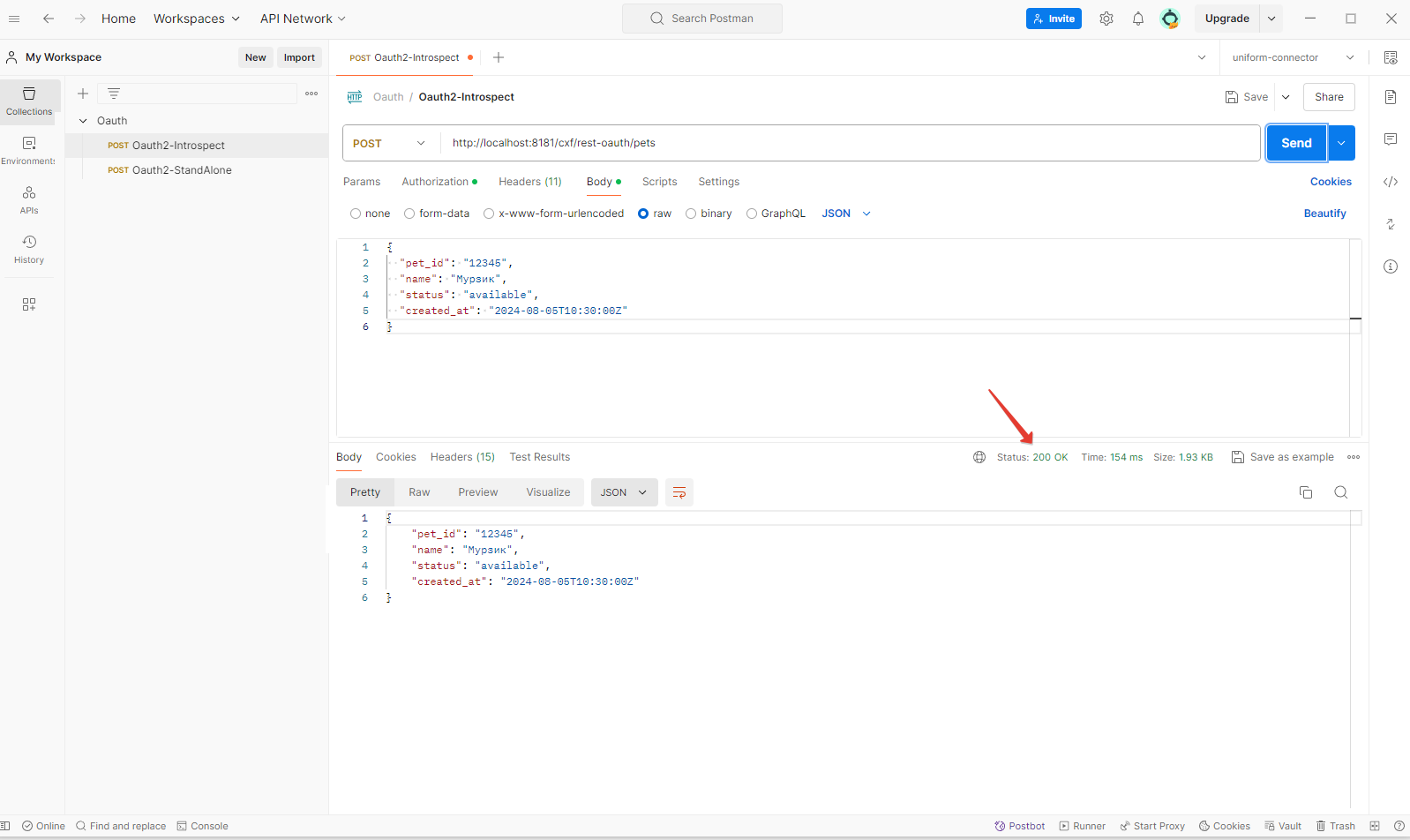Open the API Network dropdown

(x=303, y=19)
